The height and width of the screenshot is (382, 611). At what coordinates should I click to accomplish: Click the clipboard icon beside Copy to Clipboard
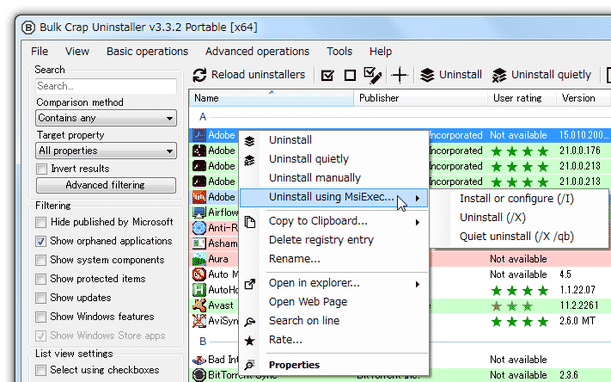click(249, 222)
